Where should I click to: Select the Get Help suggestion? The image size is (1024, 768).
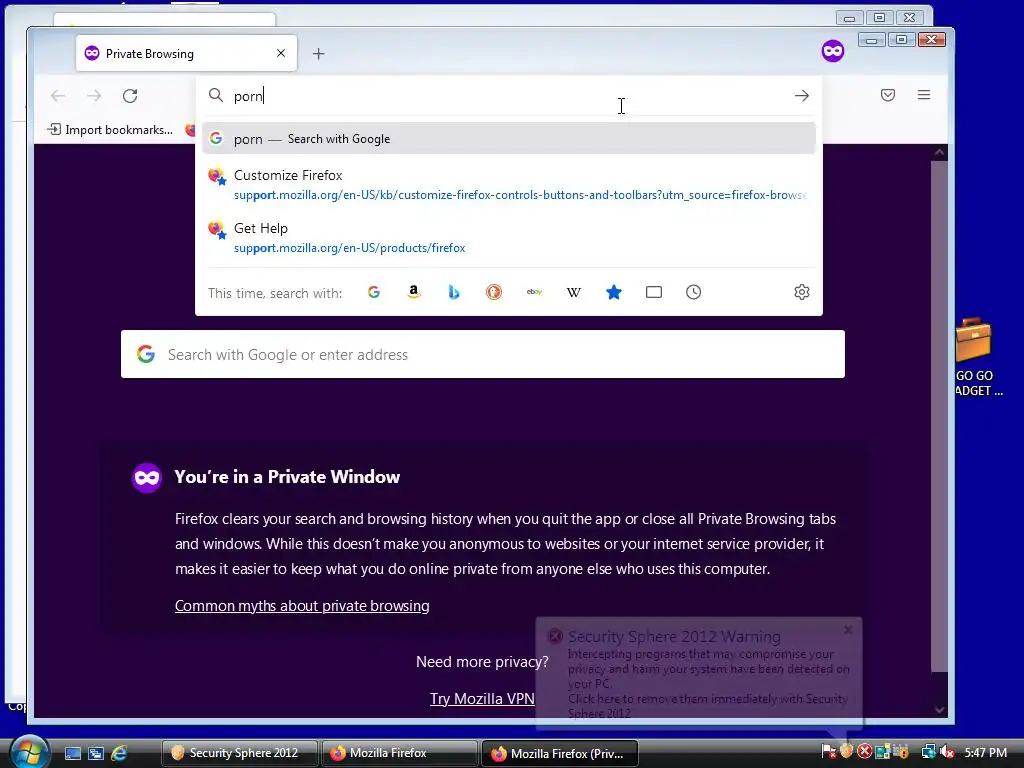tap(509, 238)
